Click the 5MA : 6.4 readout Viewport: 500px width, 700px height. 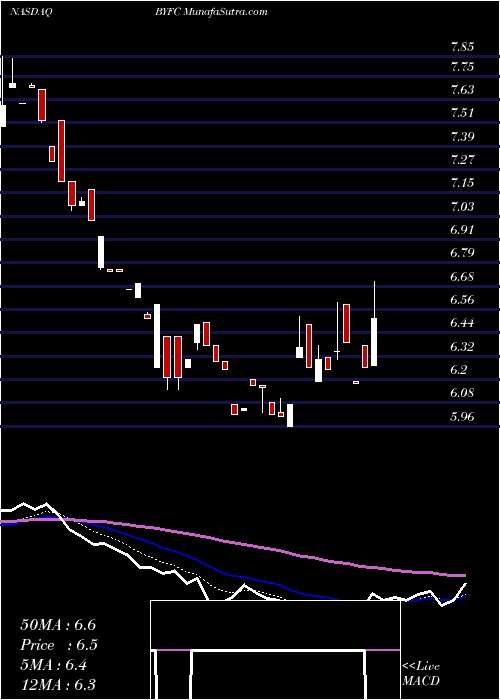pyautogui.click(x=54, y=665)
